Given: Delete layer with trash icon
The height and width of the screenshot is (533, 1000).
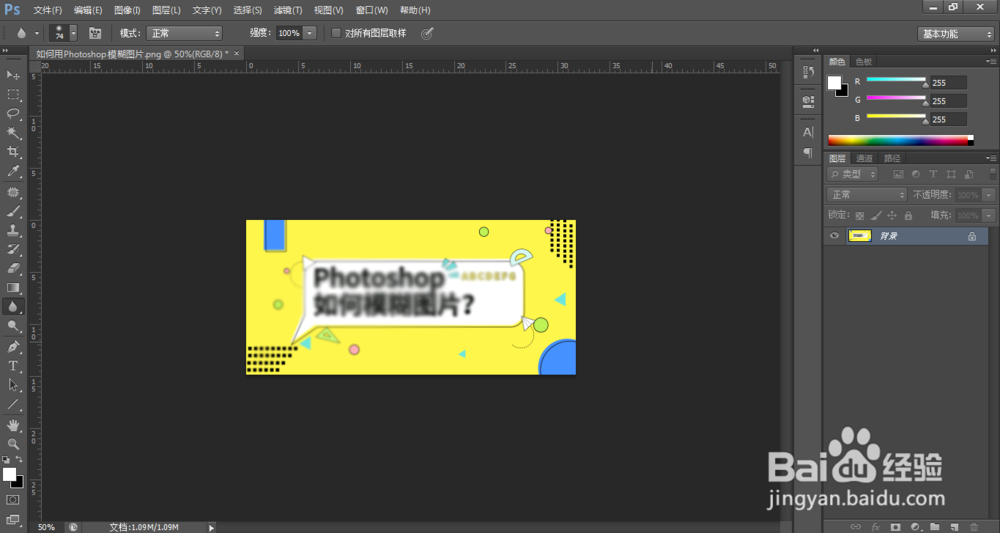Looking at the screenshot, I should point(974,527).
